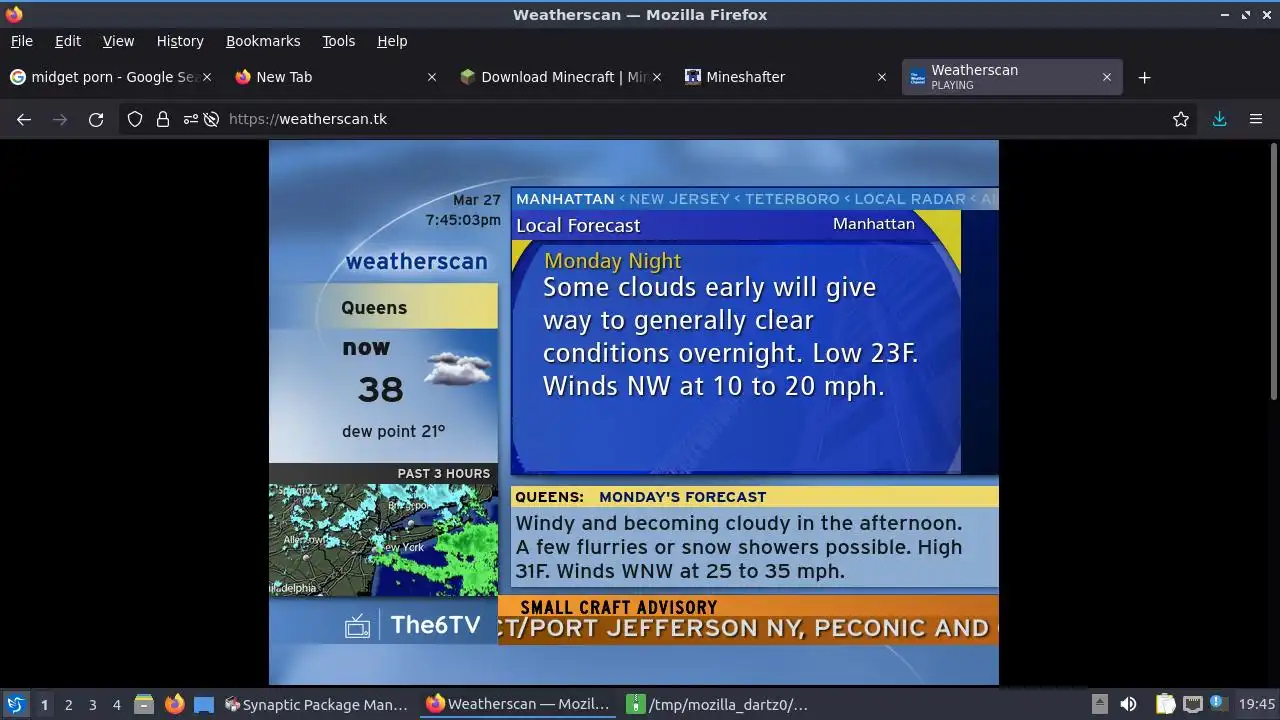Open a new tab with the plus button
Screen dimensions: 1280x720
point(1144,77)
